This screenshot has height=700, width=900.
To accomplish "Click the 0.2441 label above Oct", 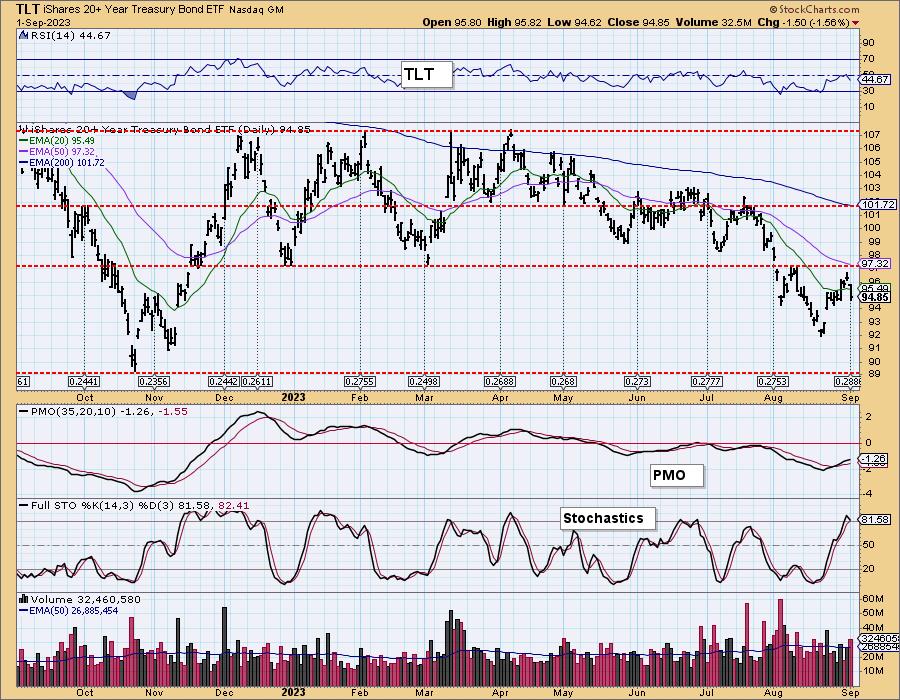I will (84, 382).
